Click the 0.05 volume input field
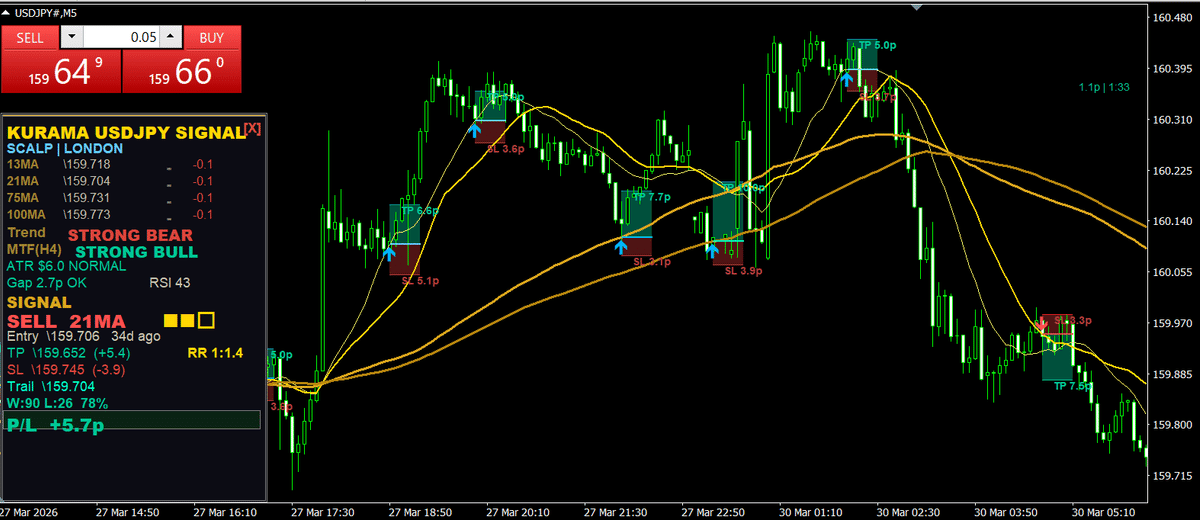 [121, 37]
